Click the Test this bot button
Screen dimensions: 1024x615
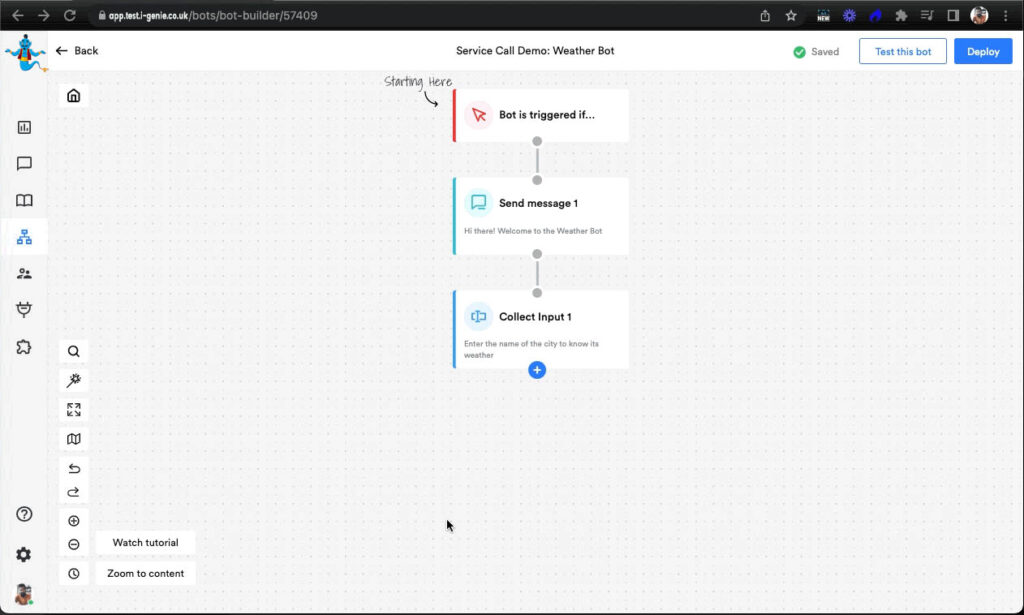coord(902,52)
